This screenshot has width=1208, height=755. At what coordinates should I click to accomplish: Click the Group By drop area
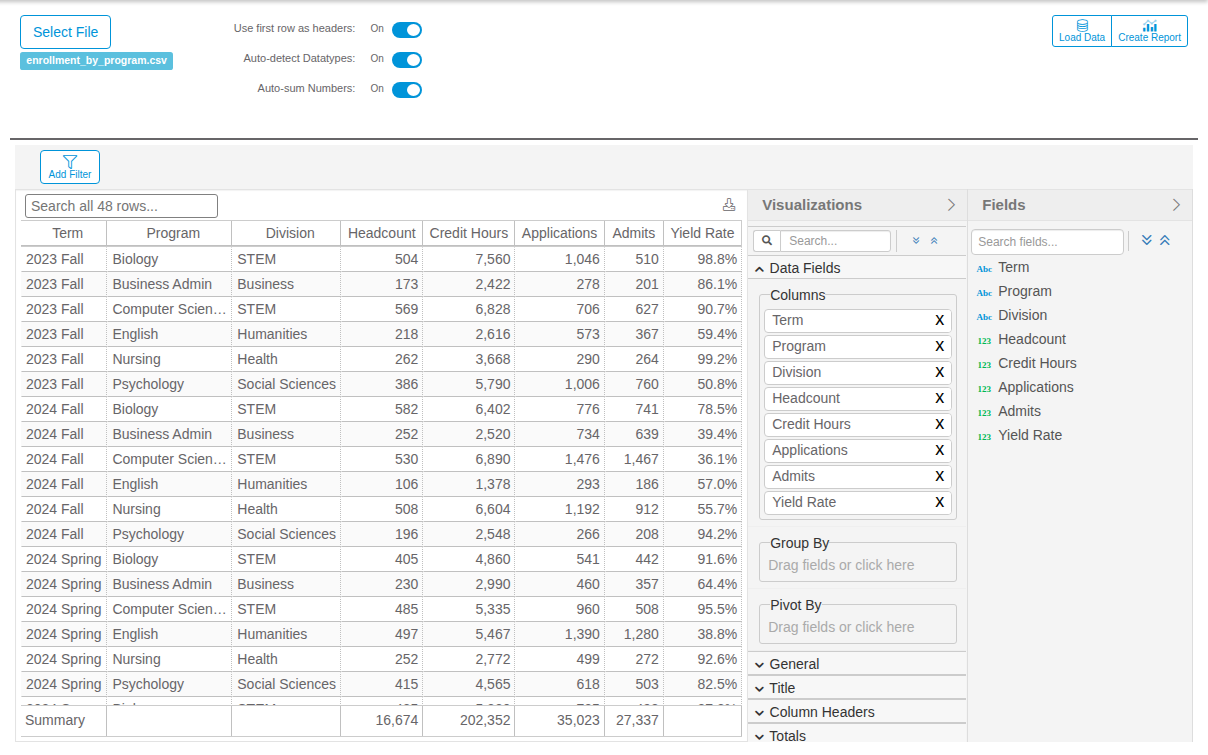(x=858, y=565)
